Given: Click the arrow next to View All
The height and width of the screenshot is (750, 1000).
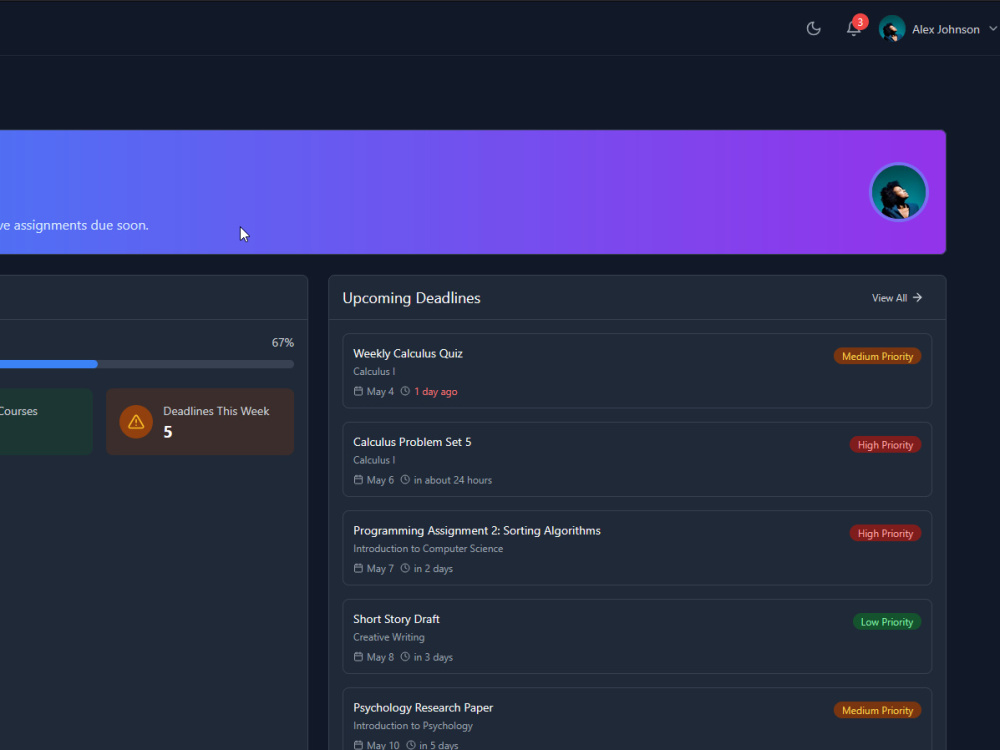Looking at the screenshot, I should point(917,298).
